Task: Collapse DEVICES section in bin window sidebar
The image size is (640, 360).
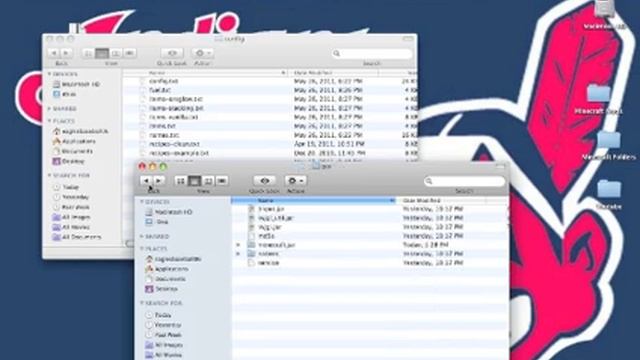Action: (x=142, y=202)
